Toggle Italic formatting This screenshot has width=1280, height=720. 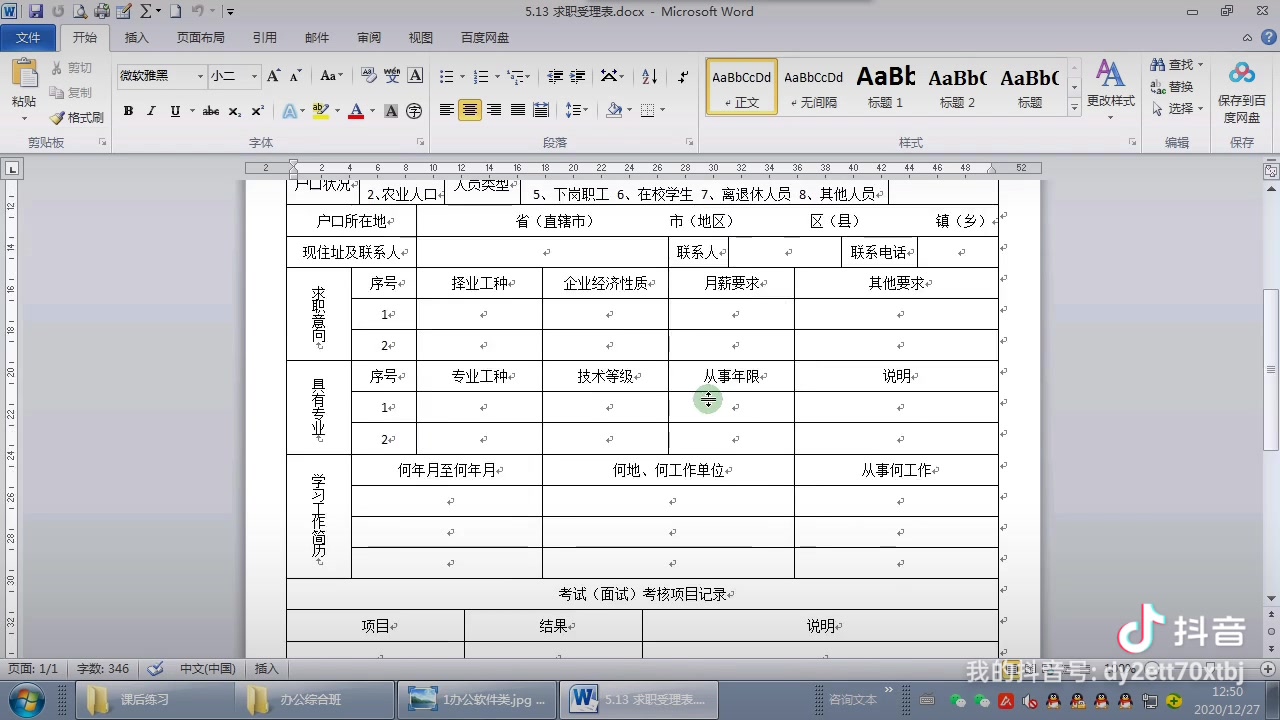coord(151,111)
